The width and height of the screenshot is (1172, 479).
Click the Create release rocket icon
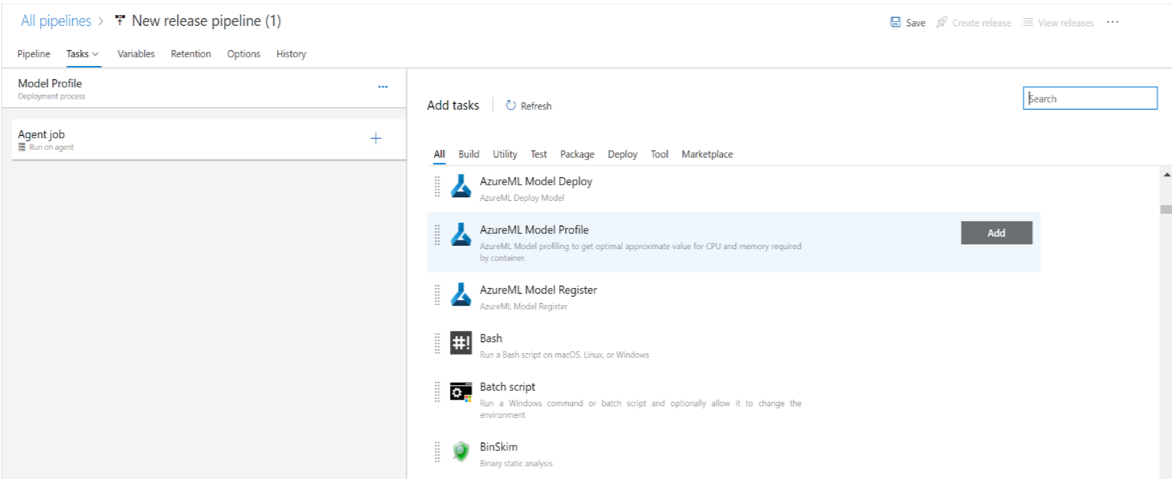point(942,23)
